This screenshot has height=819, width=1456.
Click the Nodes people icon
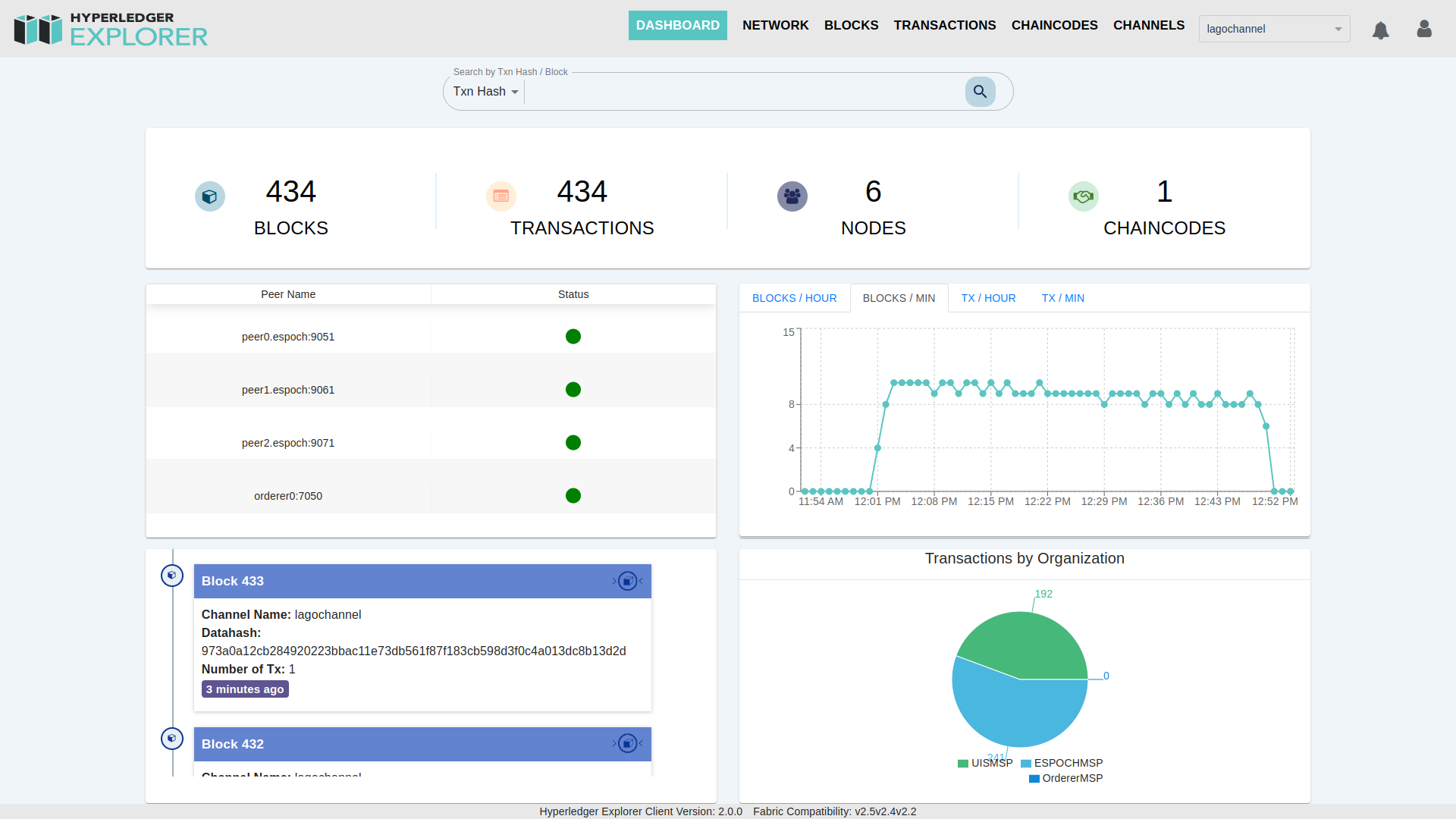tap(792, 196)
